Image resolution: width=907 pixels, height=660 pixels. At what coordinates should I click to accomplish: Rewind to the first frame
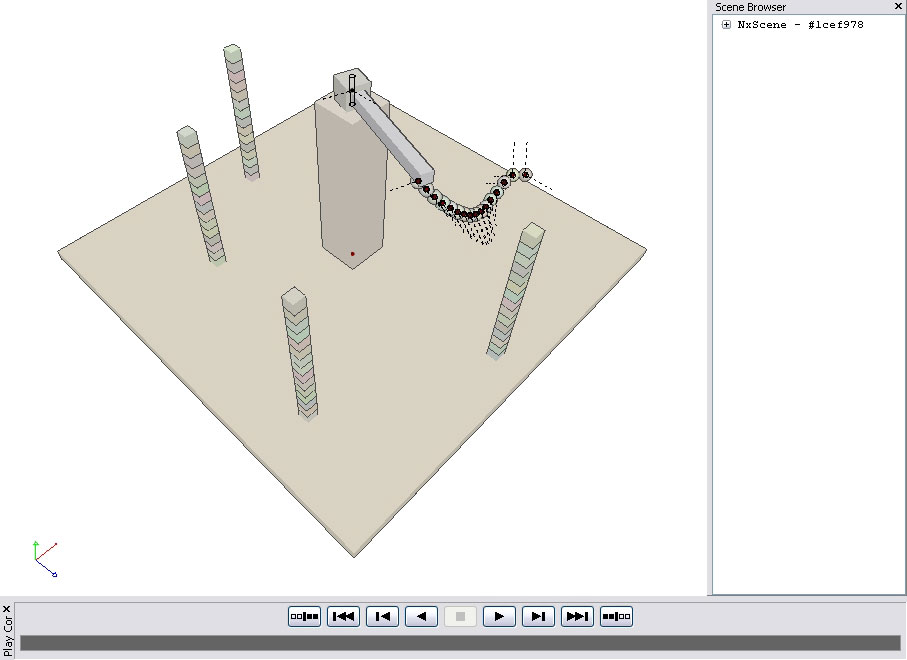(343, 616)
